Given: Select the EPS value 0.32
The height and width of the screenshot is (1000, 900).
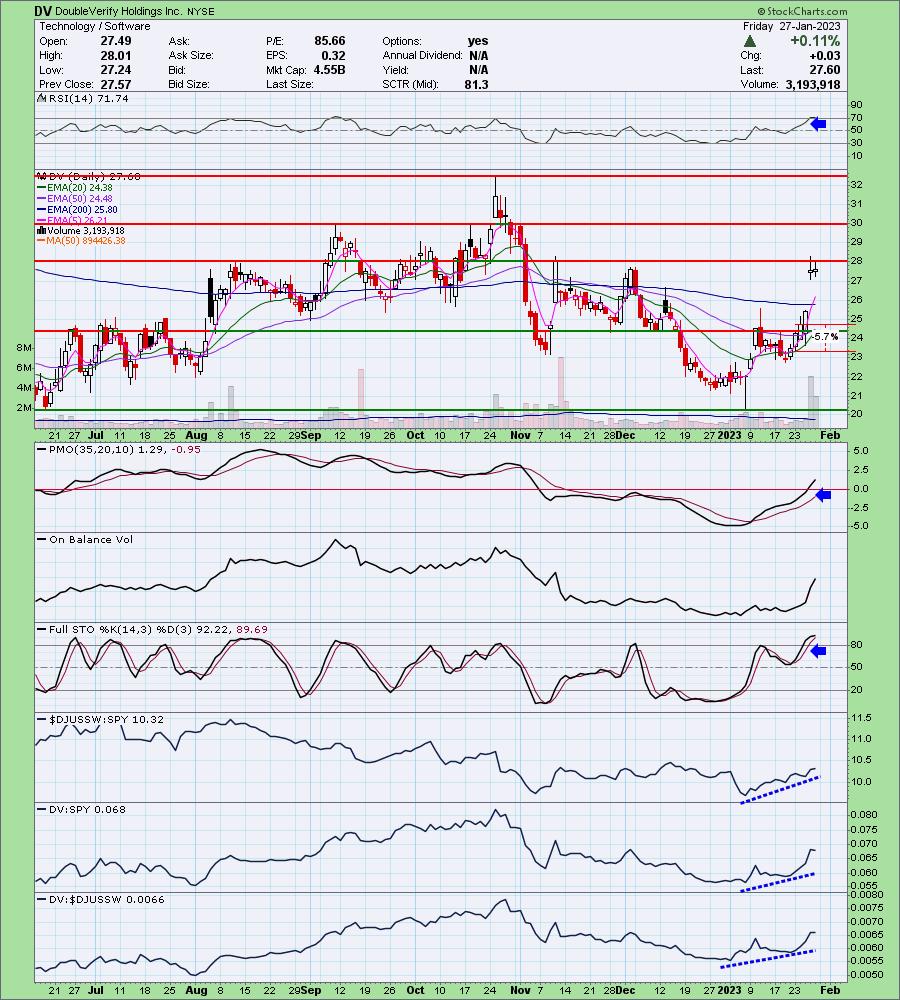Looking at the screenshot, I should [x=333, y=55].
